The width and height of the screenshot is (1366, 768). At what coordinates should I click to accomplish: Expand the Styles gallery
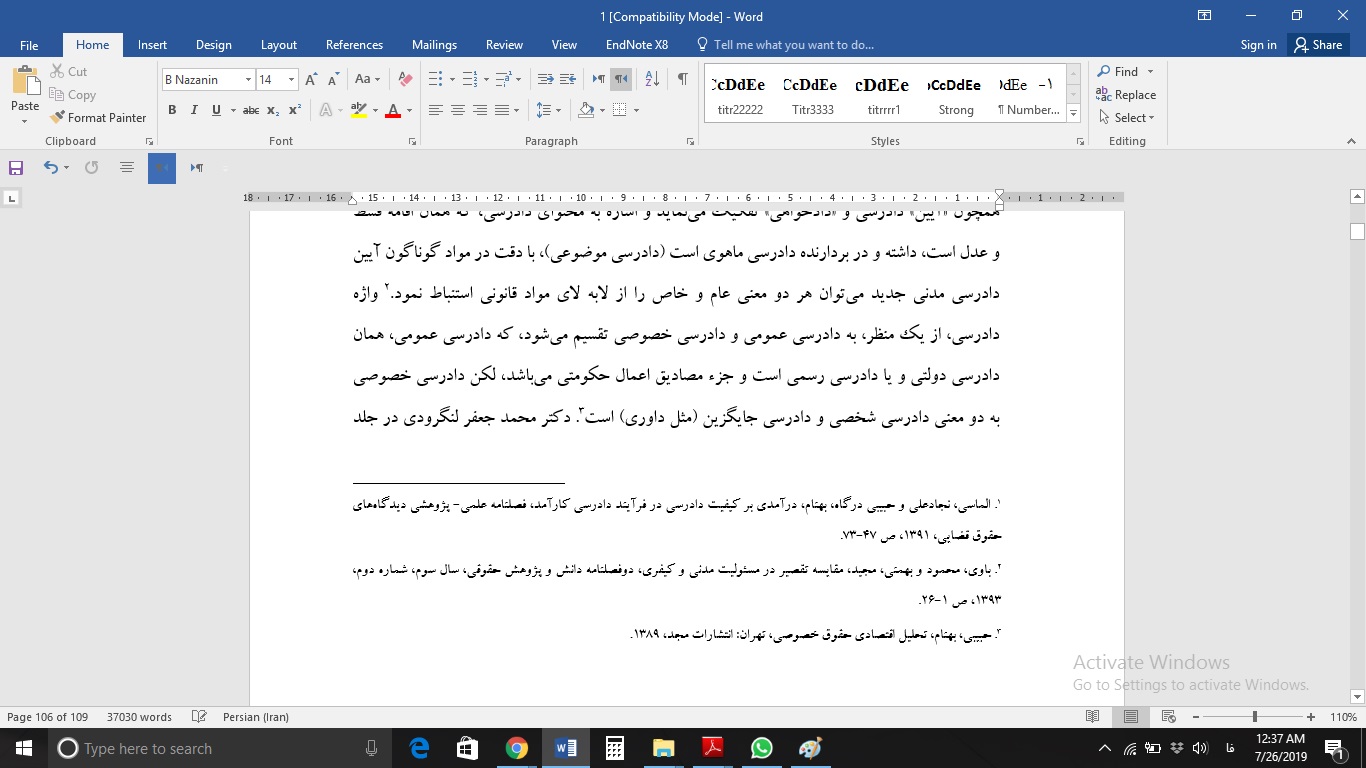tap(1072, 111)
